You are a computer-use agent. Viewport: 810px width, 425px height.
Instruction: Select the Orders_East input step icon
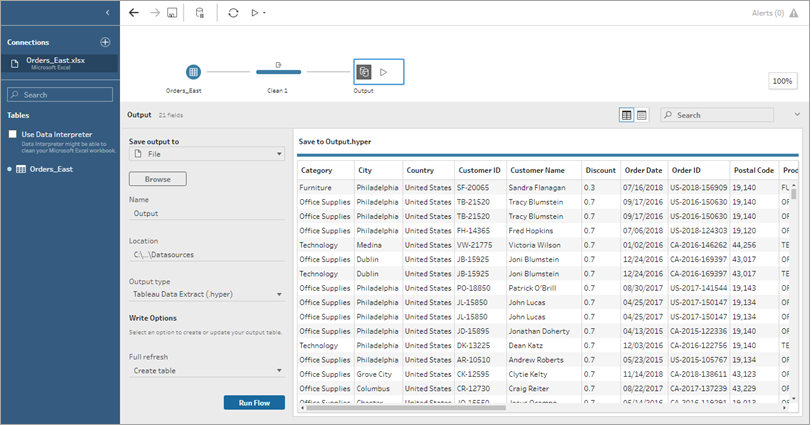tap(193, 72)
